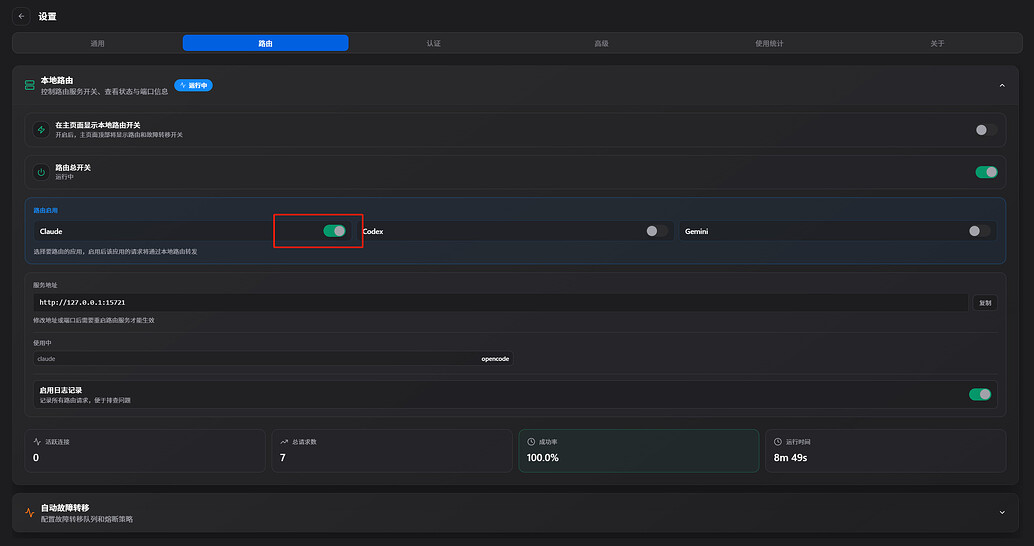Click the 服务地址 input field
The height and width of the screenshot is (546, 1034).
pos(501,303)
